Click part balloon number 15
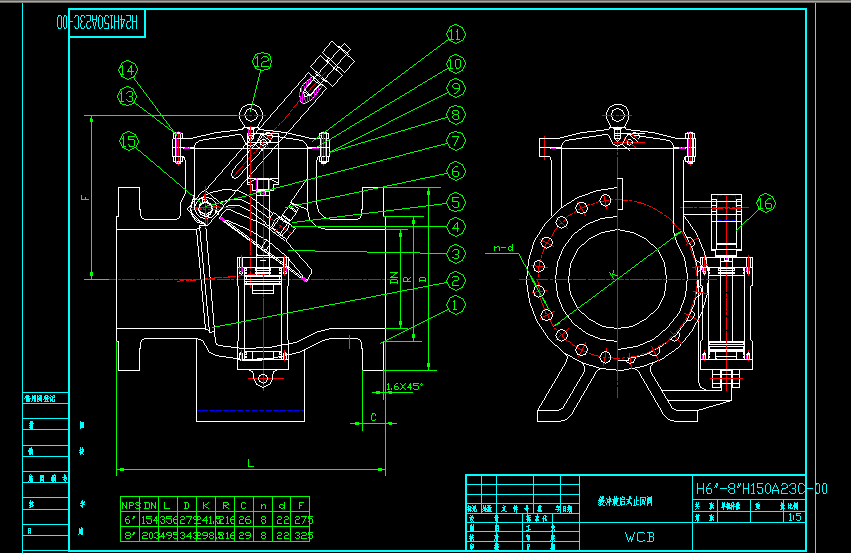This screenshot has width=851, height=553. pos(129,140)
